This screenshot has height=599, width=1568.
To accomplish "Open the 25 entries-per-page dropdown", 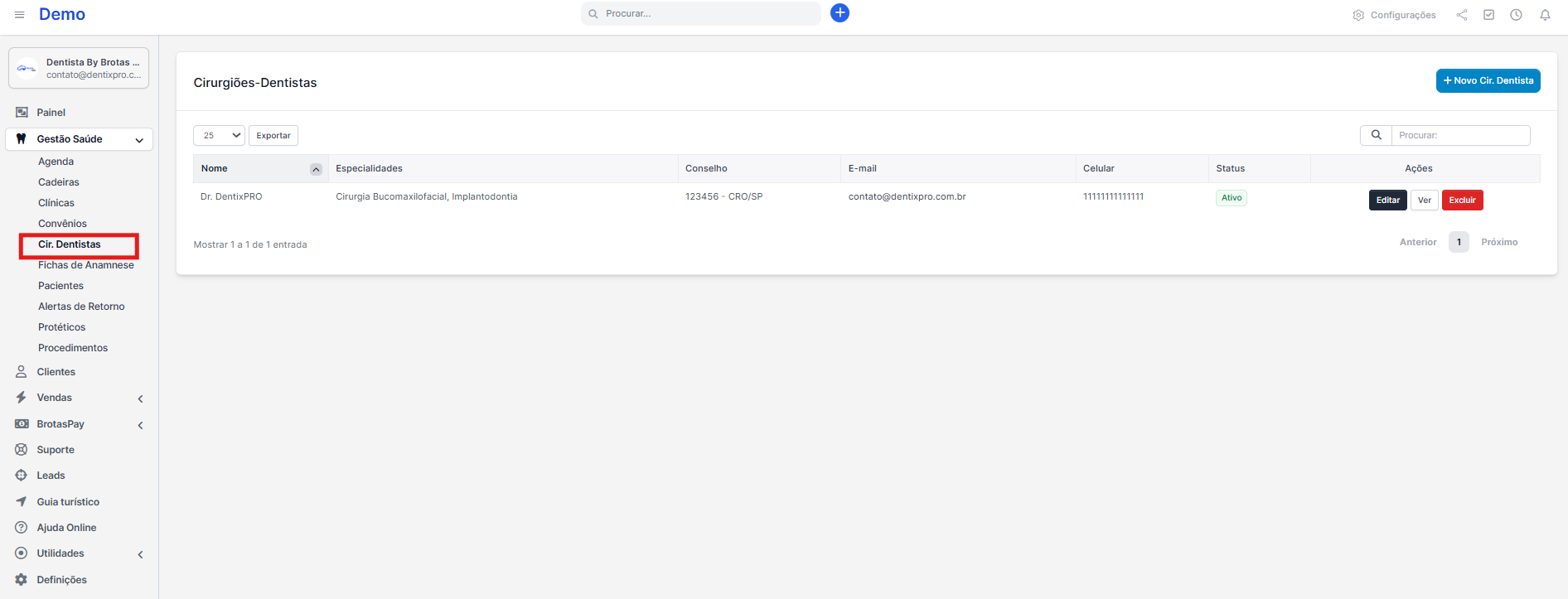I will (x=219, y=135).
